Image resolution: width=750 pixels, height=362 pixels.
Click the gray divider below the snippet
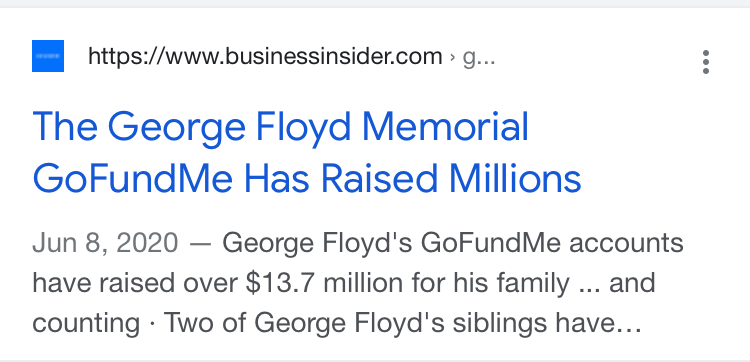coord(375,361)
